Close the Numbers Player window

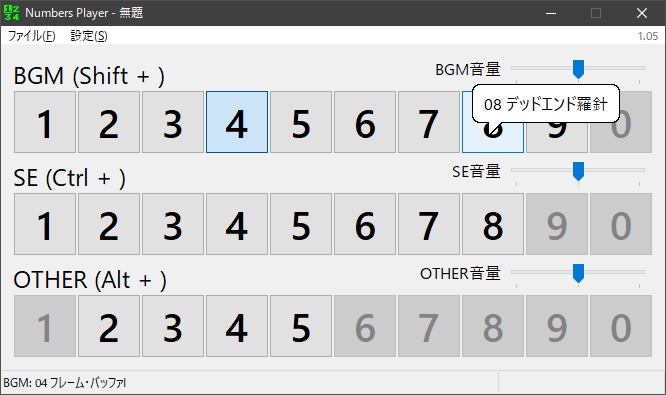coord(642,13)
